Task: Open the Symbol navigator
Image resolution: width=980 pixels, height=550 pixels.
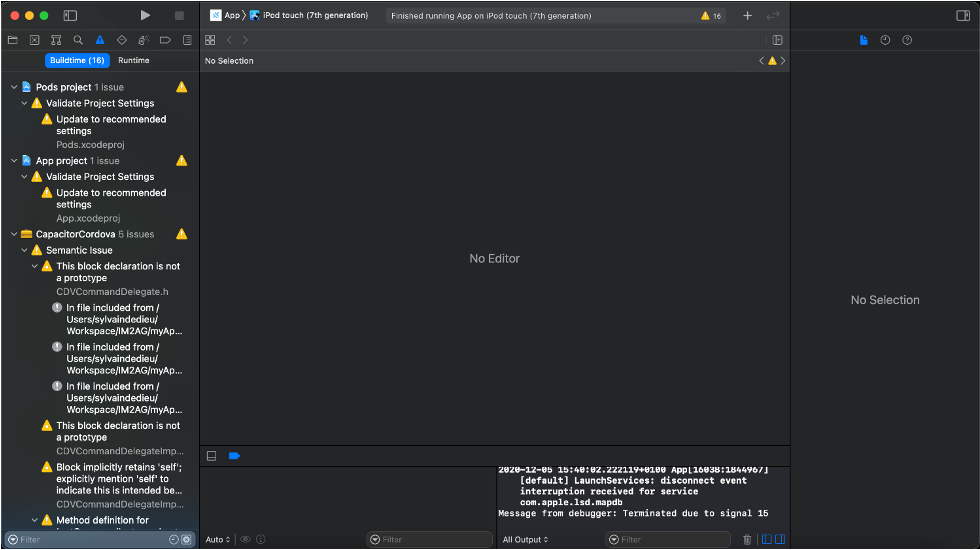Action: click(x=56, y=40)
